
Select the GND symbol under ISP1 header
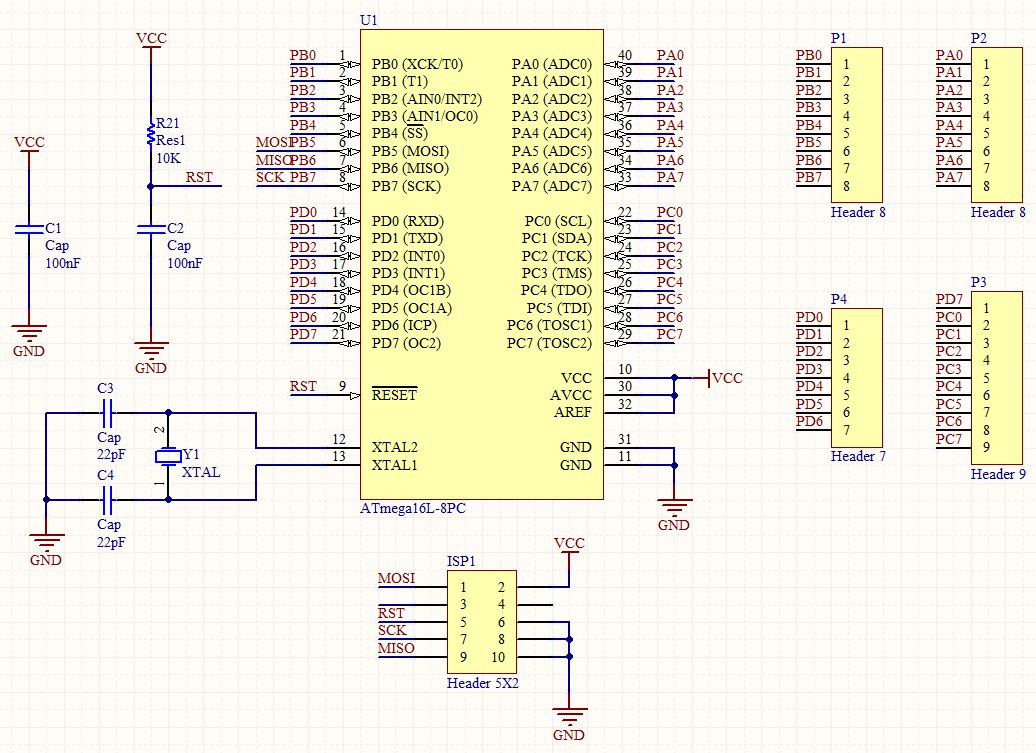tap(569, 718)
